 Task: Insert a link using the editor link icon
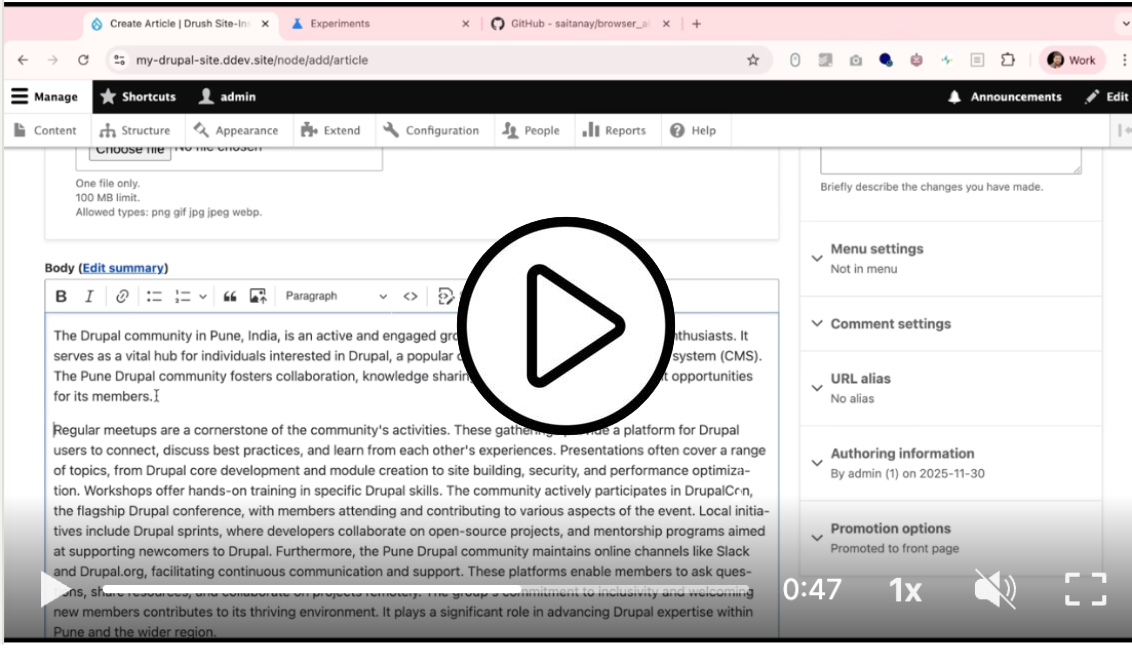point(122,296)
